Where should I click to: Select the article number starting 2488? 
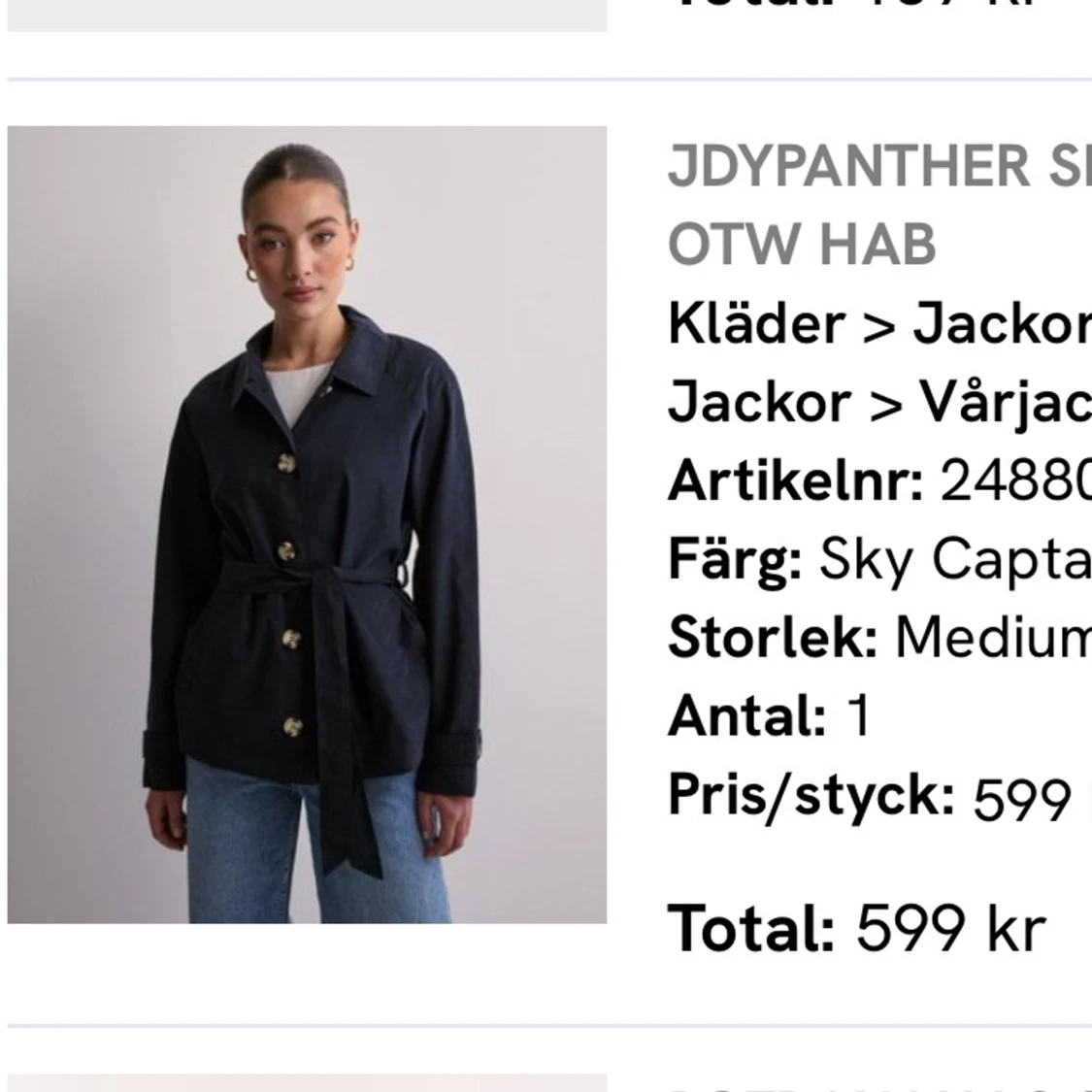pos(1016,480)
